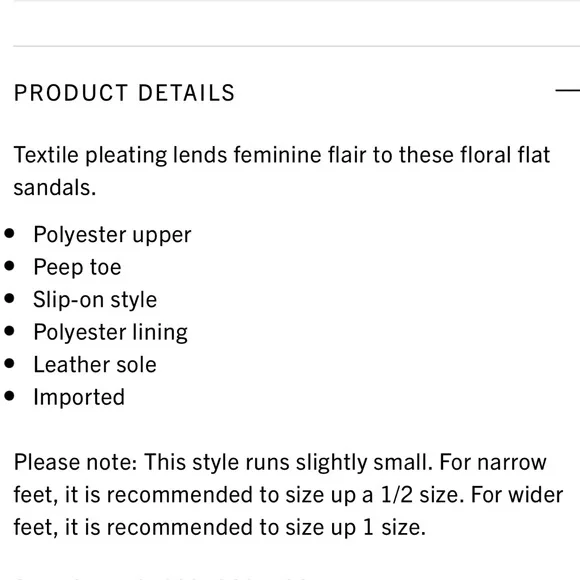Click the word "sandals." in the description

pyautogui.click(x=55, y=188)
